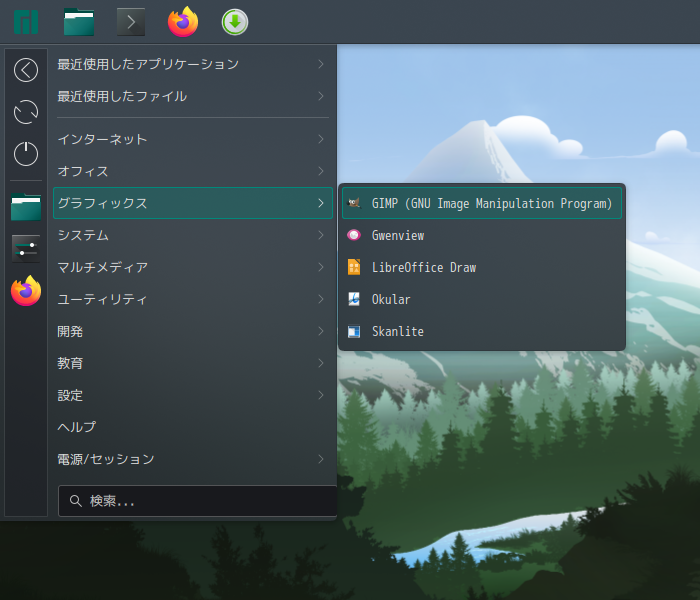Viewport: 700px width, 600px height.
Task: Click the power shutdown icon in sidebar
Action: pyautogui.click(x=26, y=154)
